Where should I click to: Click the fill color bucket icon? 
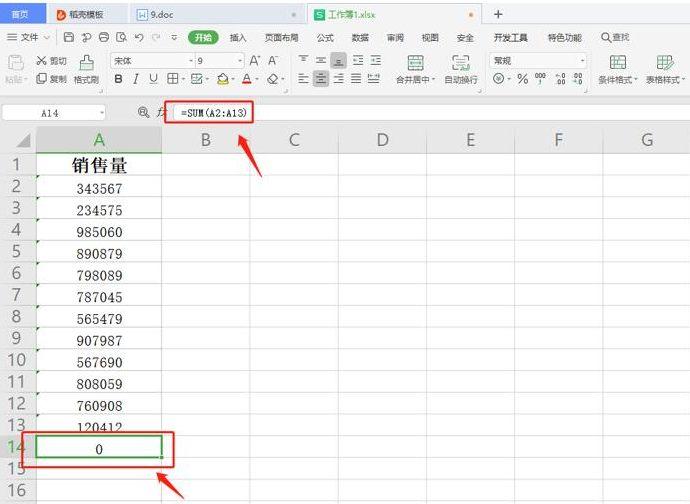(223, 79)
